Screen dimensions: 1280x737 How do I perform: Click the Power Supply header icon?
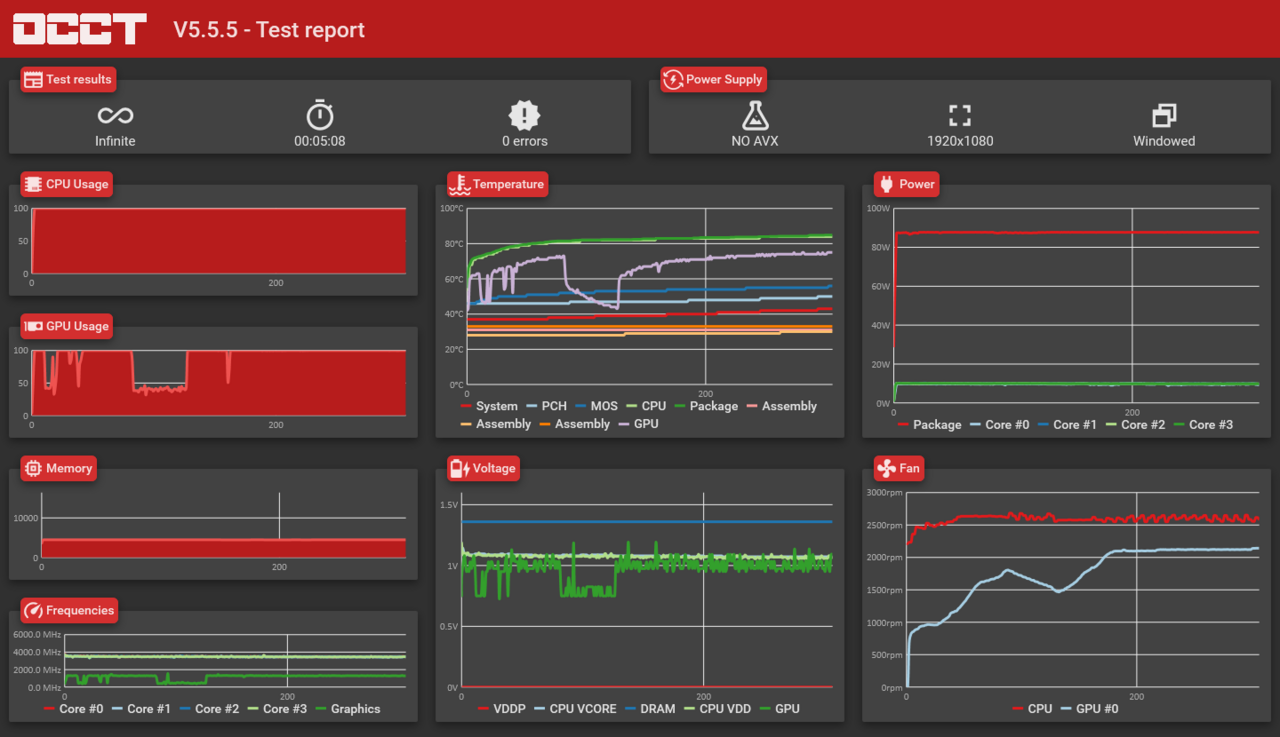[673, 80]
